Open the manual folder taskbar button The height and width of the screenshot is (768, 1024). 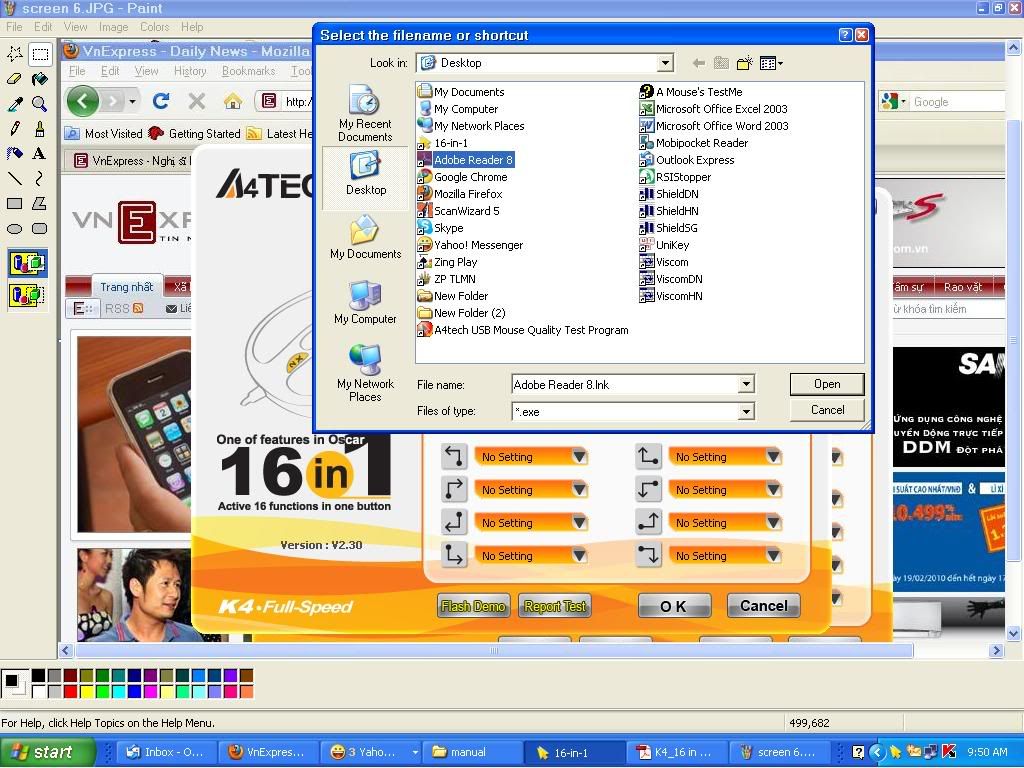(472, 752)
